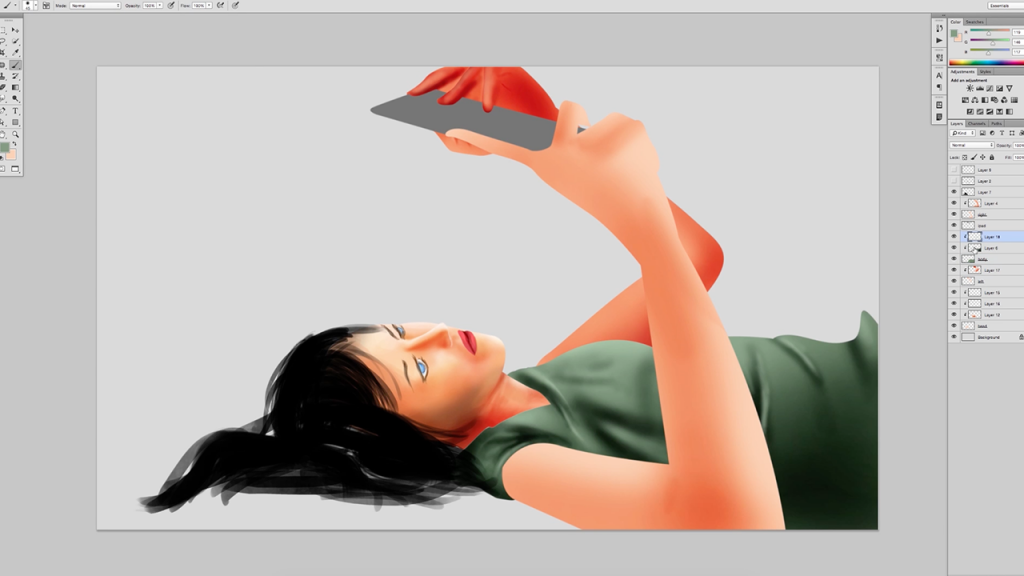Add a Color Balance adjustment

pos(975,100)
